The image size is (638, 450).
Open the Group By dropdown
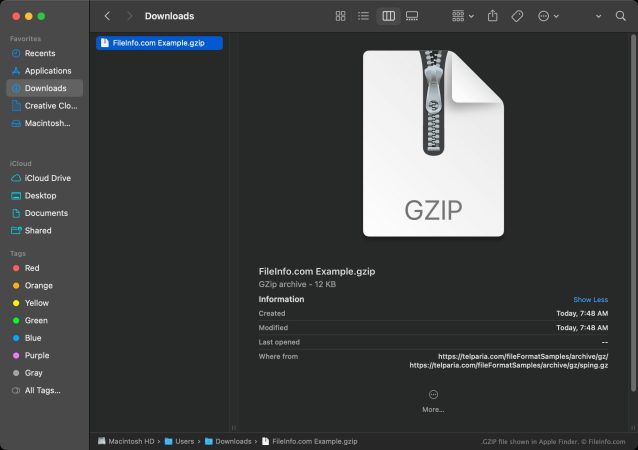coord(463,16)
